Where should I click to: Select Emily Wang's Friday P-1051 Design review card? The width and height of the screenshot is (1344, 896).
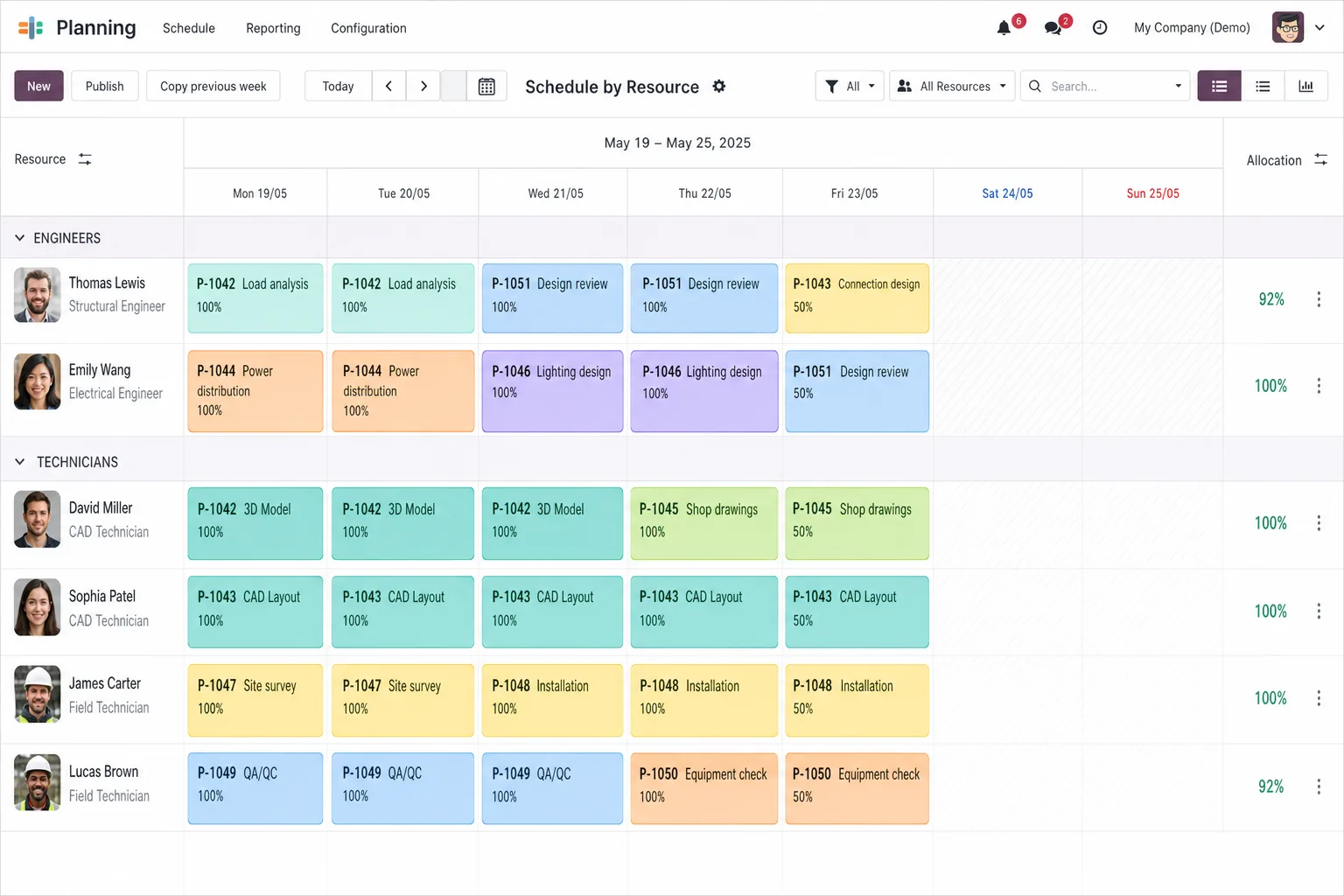[857, 391]
